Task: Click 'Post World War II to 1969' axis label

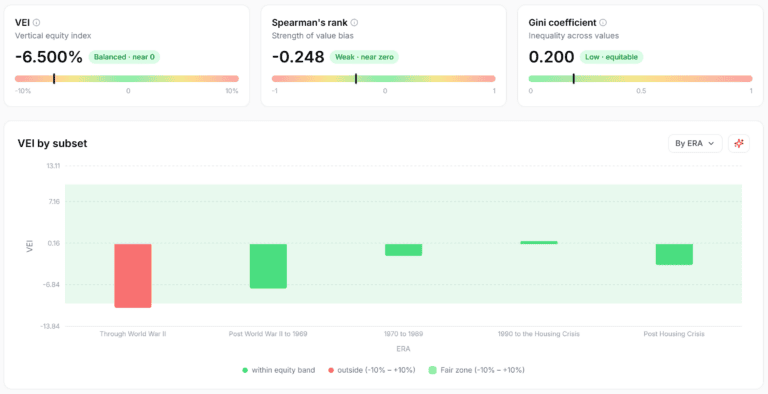Action: 268,334
